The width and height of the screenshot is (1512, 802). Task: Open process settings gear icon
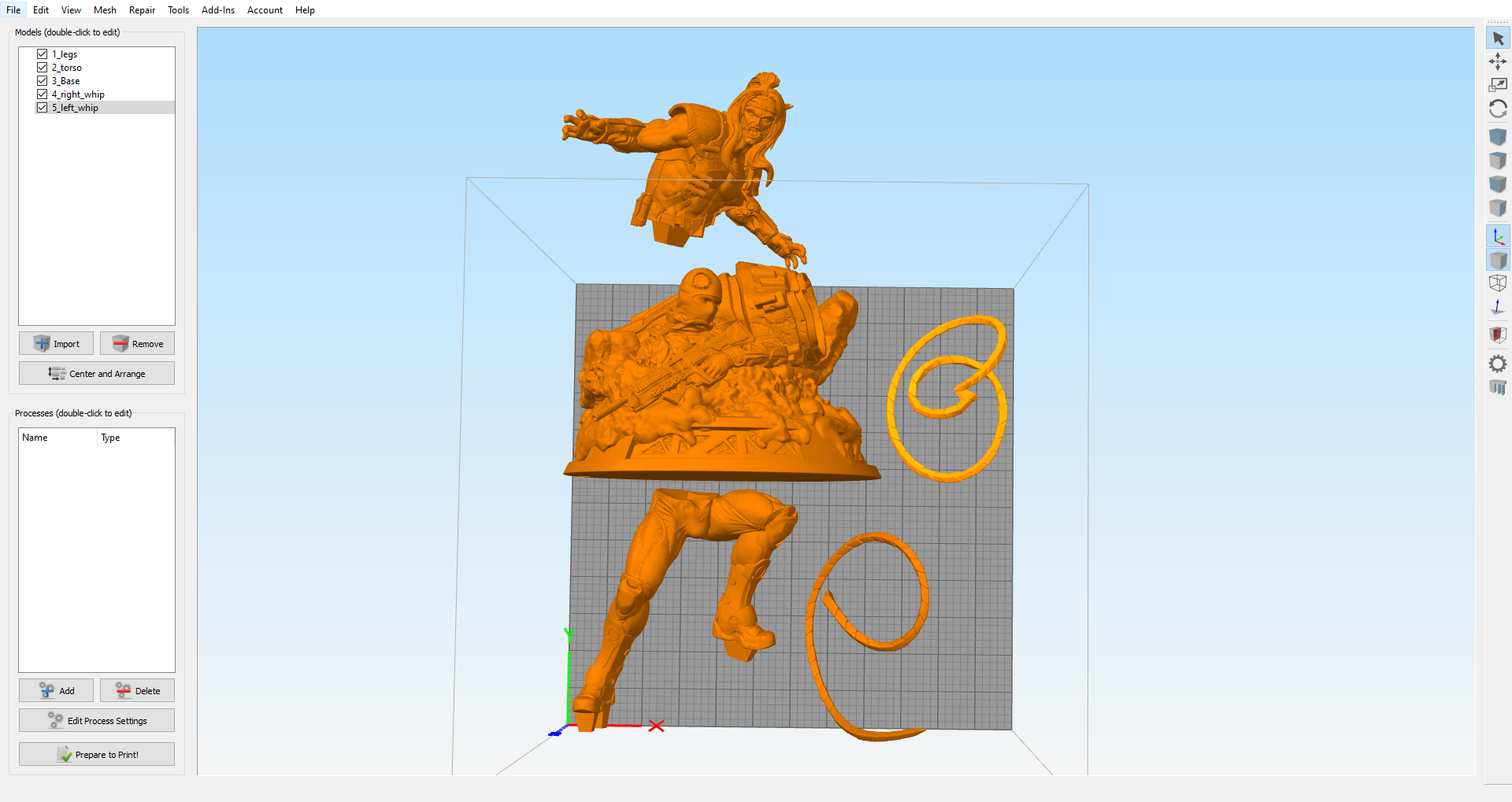click(x=1498, y=364)
